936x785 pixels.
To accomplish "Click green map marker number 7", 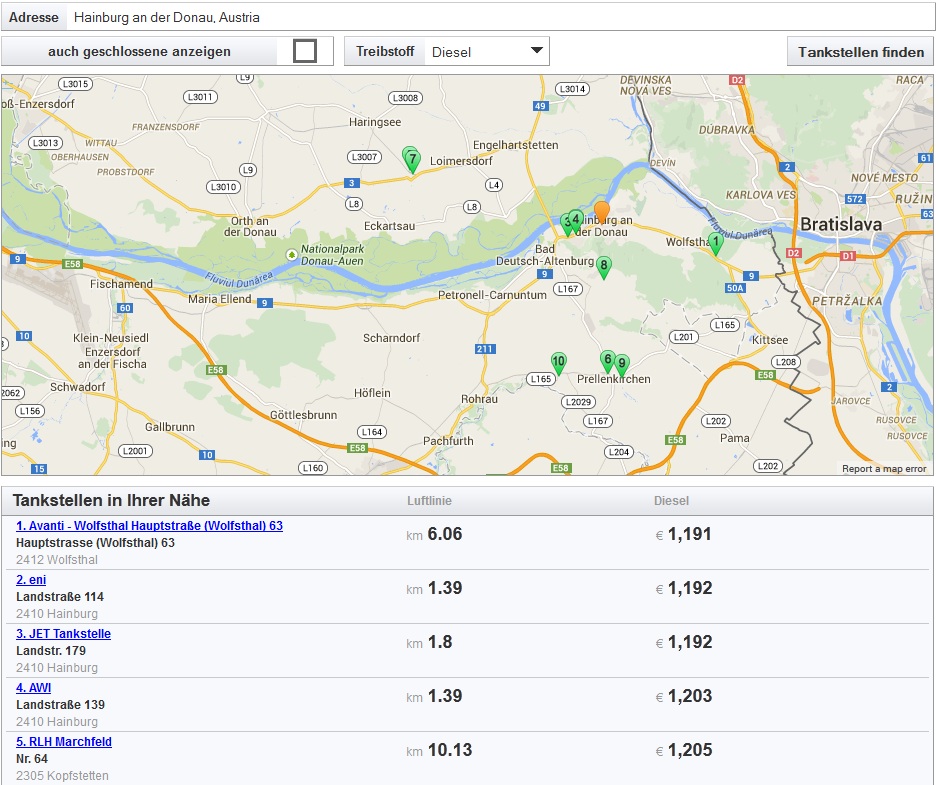I will point(412,159).
